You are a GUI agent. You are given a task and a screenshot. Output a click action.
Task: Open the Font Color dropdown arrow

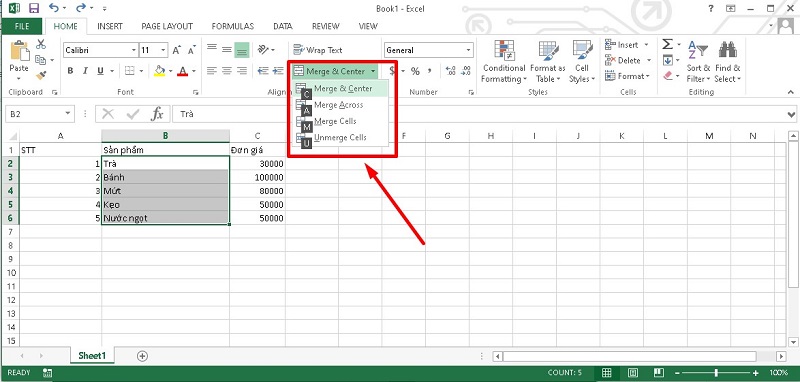coord(194,71)
